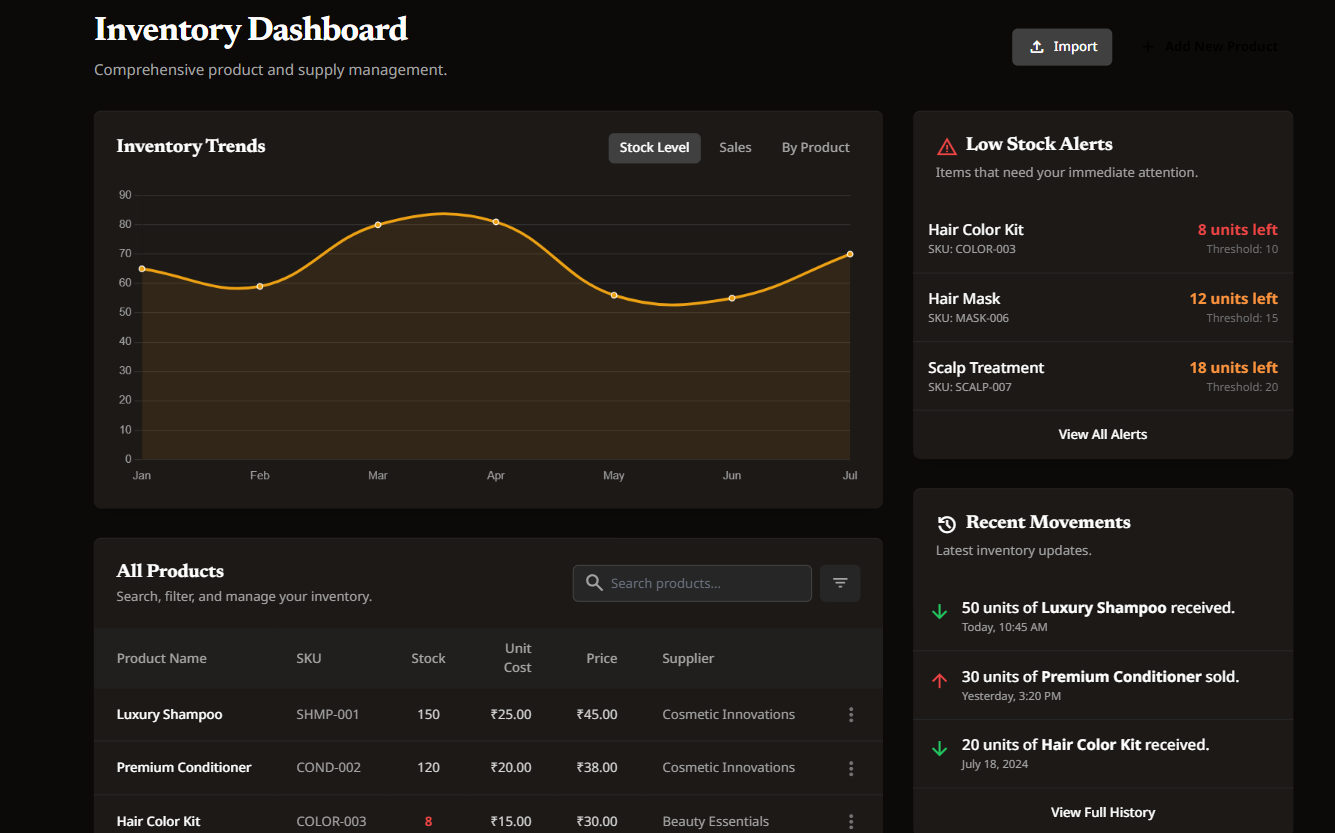1335x833 pixels.
Task: Click the green arrow beside Luxury Shampoo received
Action: (939, 611)
